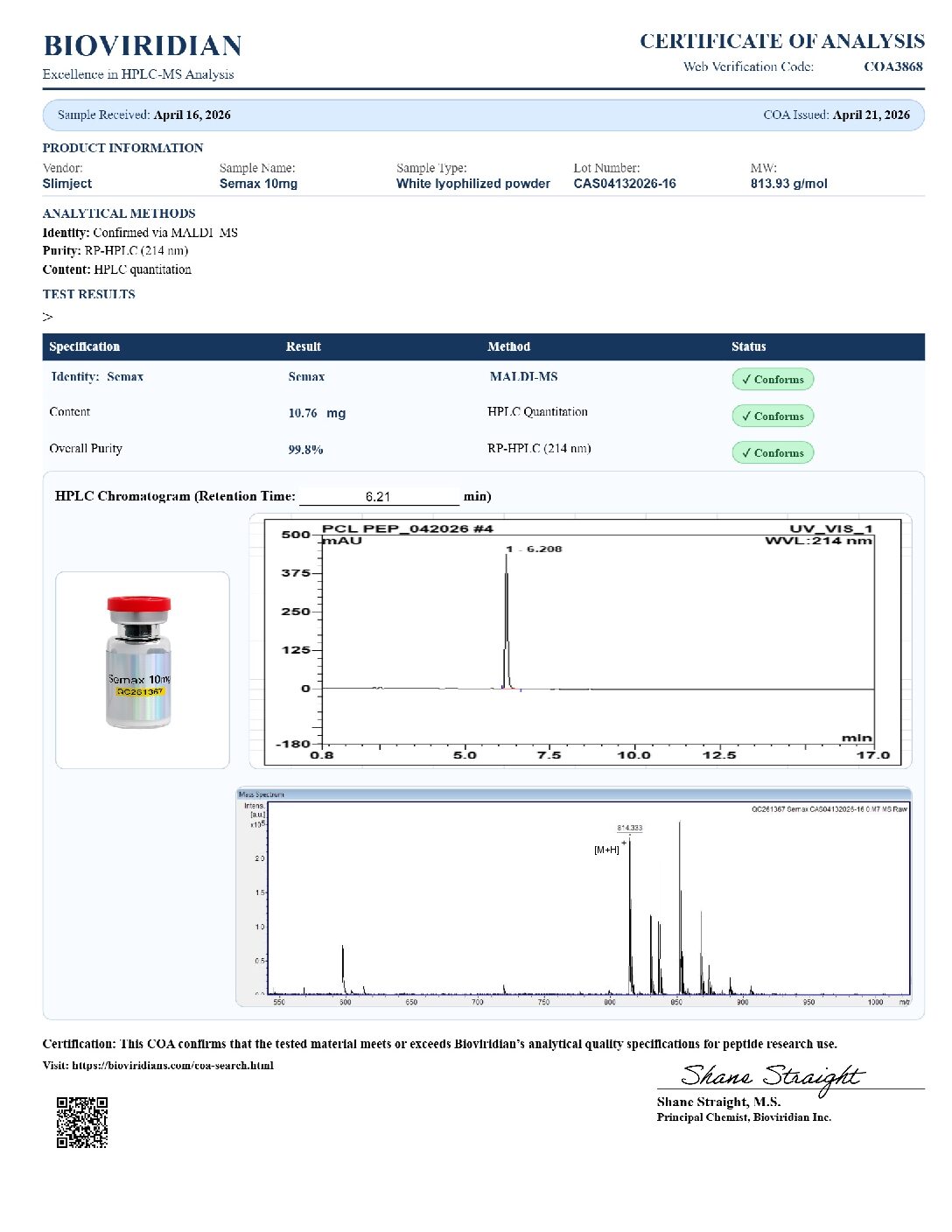Click the Result column header
The width and height of the screenshot is (952, 1232).
click(x=304, y=346)
